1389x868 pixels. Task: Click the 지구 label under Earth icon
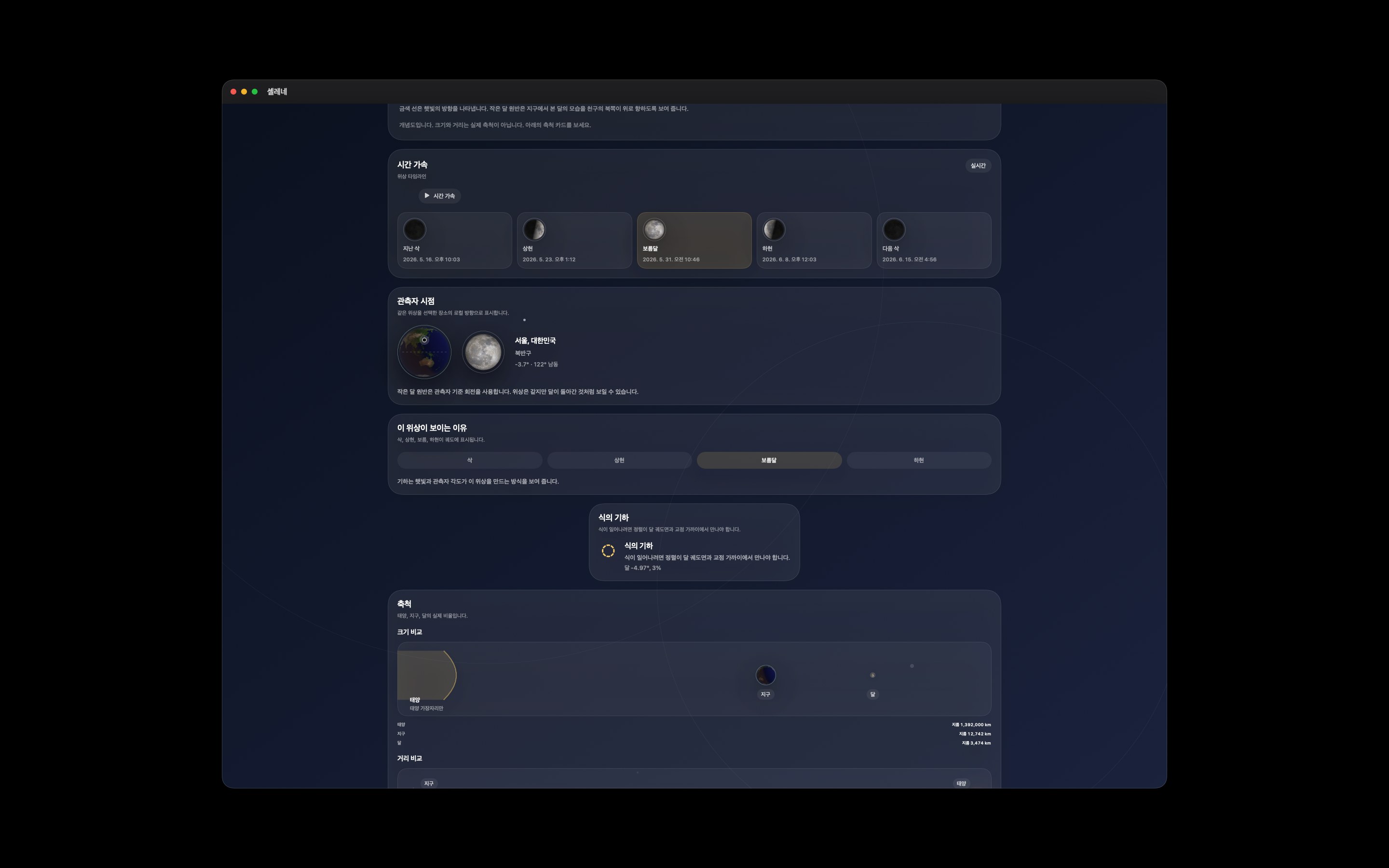coord(765,694)
